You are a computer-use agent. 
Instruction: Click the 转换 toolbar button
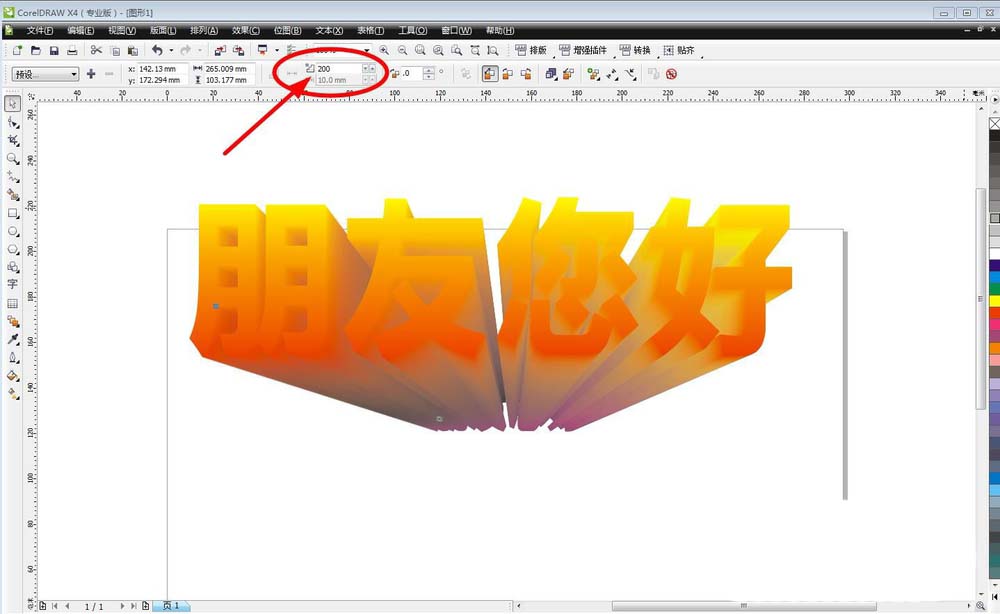click(x=635, y=50)
